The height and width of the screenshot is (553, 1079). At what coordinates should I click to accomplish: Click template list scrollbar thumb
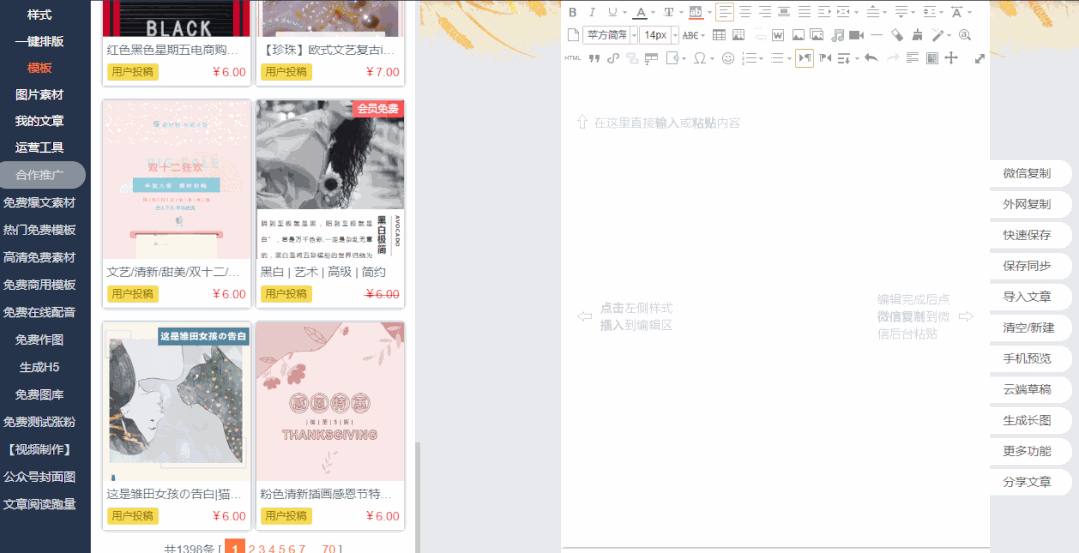417,498
